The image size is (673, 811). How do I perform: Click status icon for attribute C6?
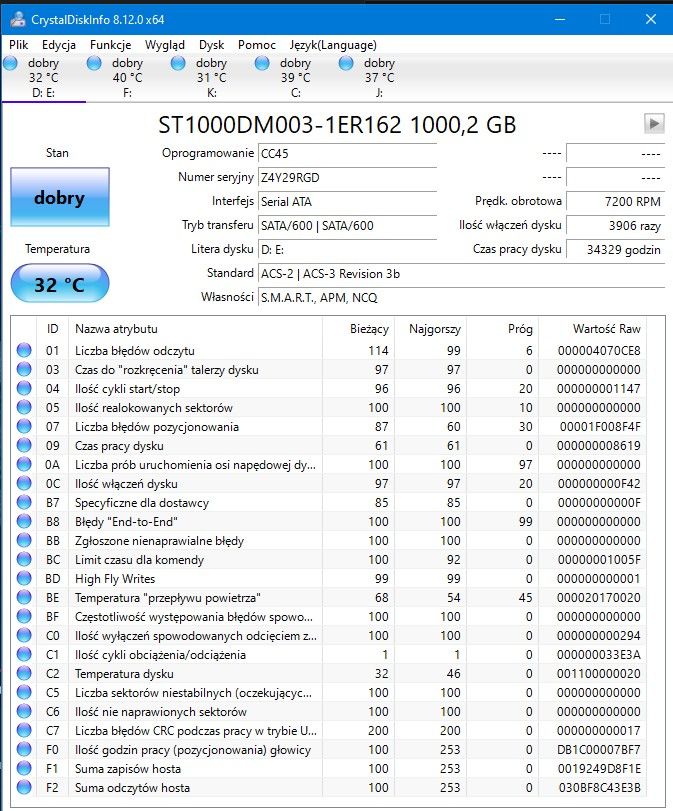(x=24, y=711)
